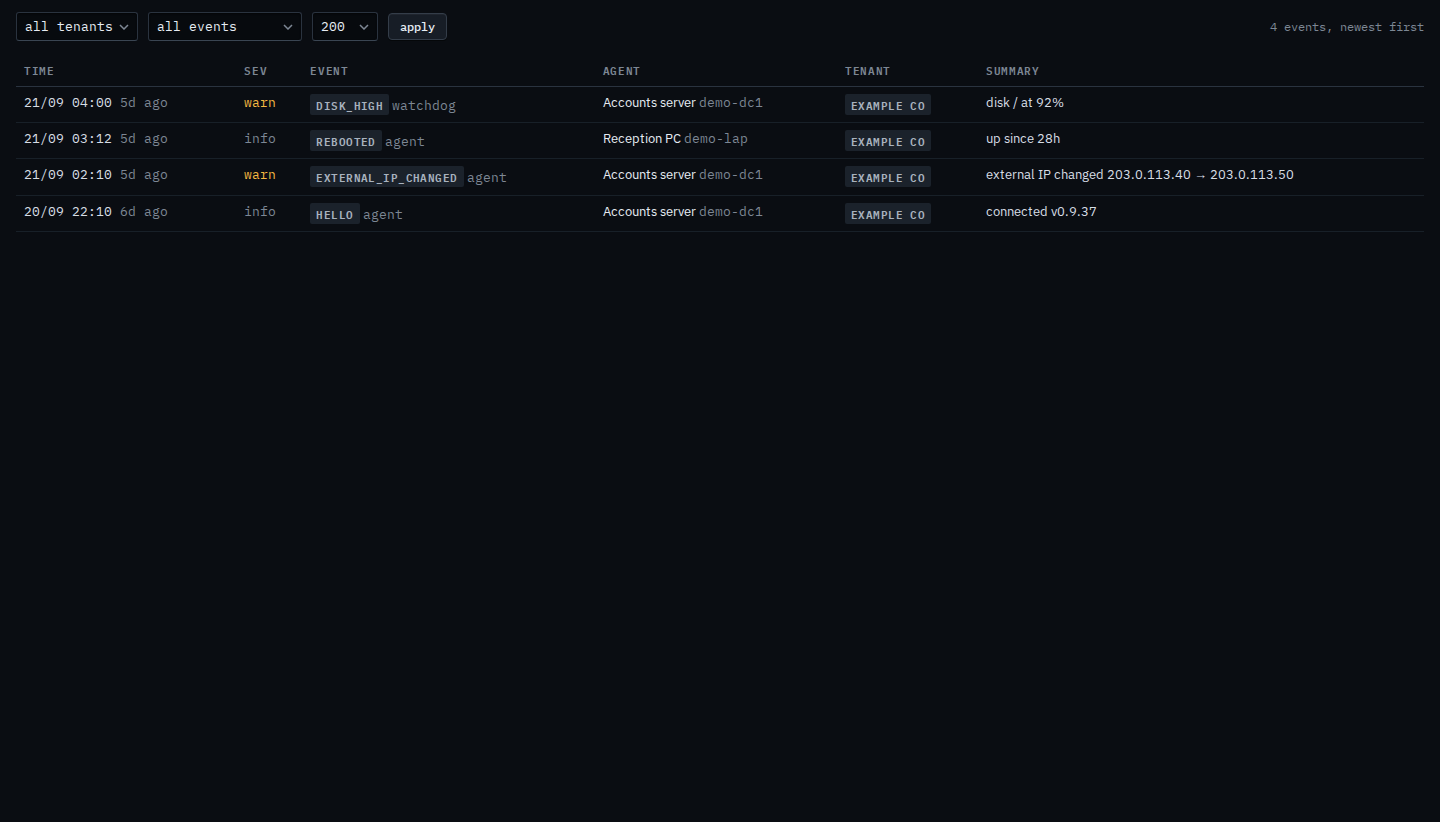Open the 200 limit dropdown

345,26
